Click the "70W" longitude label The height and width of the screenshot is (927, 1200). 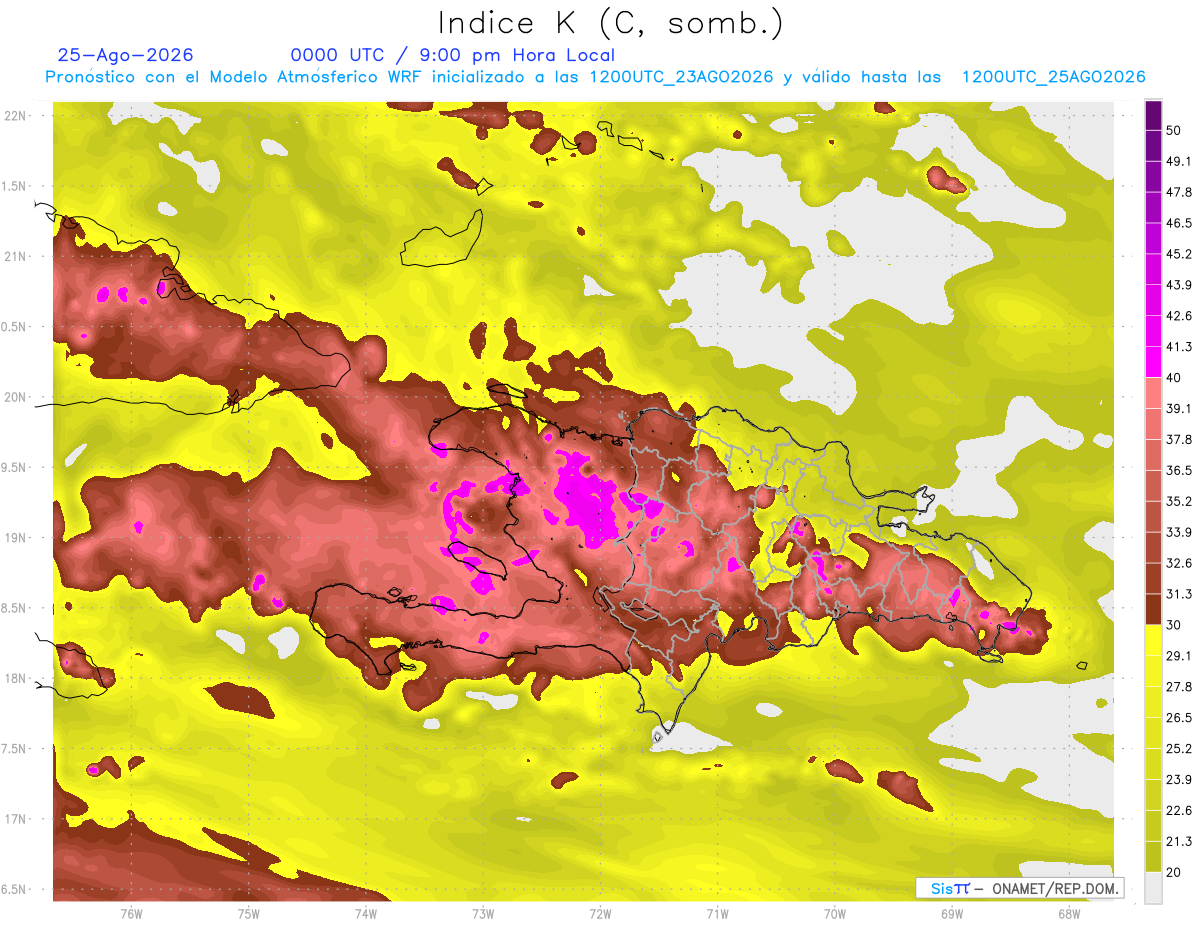click(835, 914)
